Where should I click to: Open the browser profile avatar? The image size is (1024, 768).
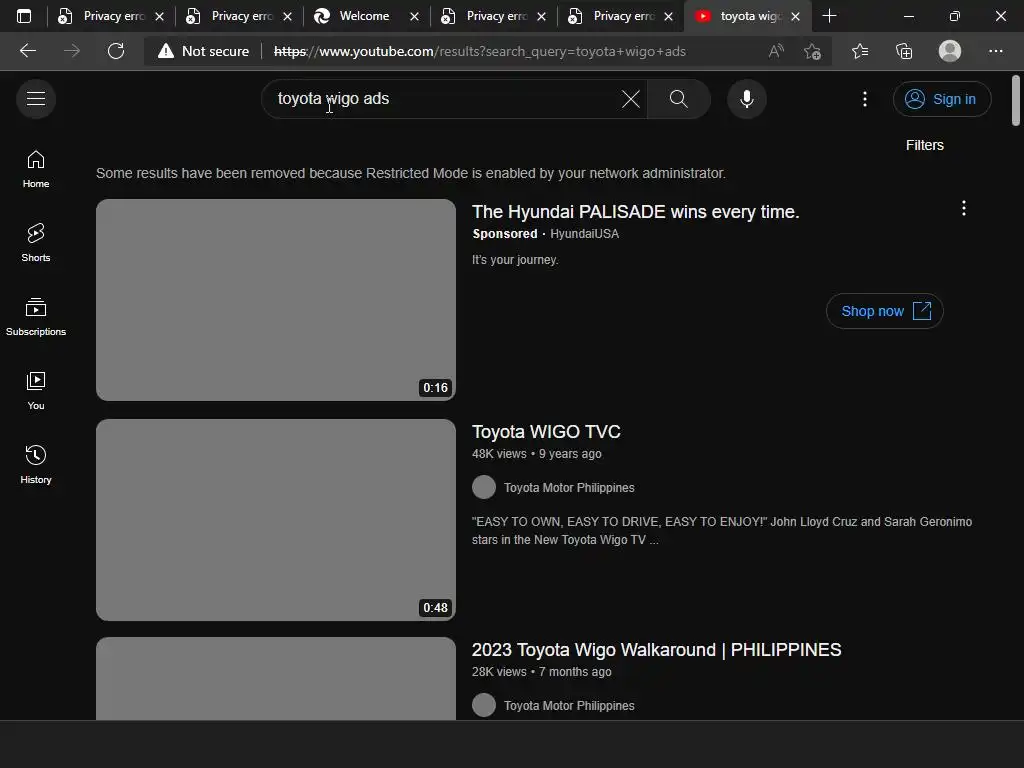point(950,51)
